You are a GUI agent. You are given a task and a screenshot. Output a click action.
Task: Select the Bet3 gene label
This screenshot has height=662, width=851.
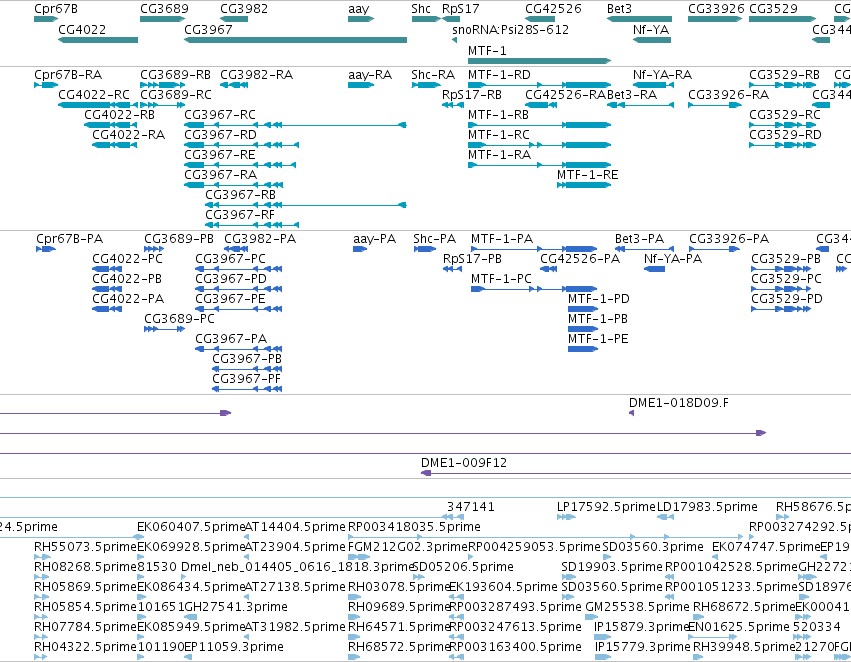(619, 9)
